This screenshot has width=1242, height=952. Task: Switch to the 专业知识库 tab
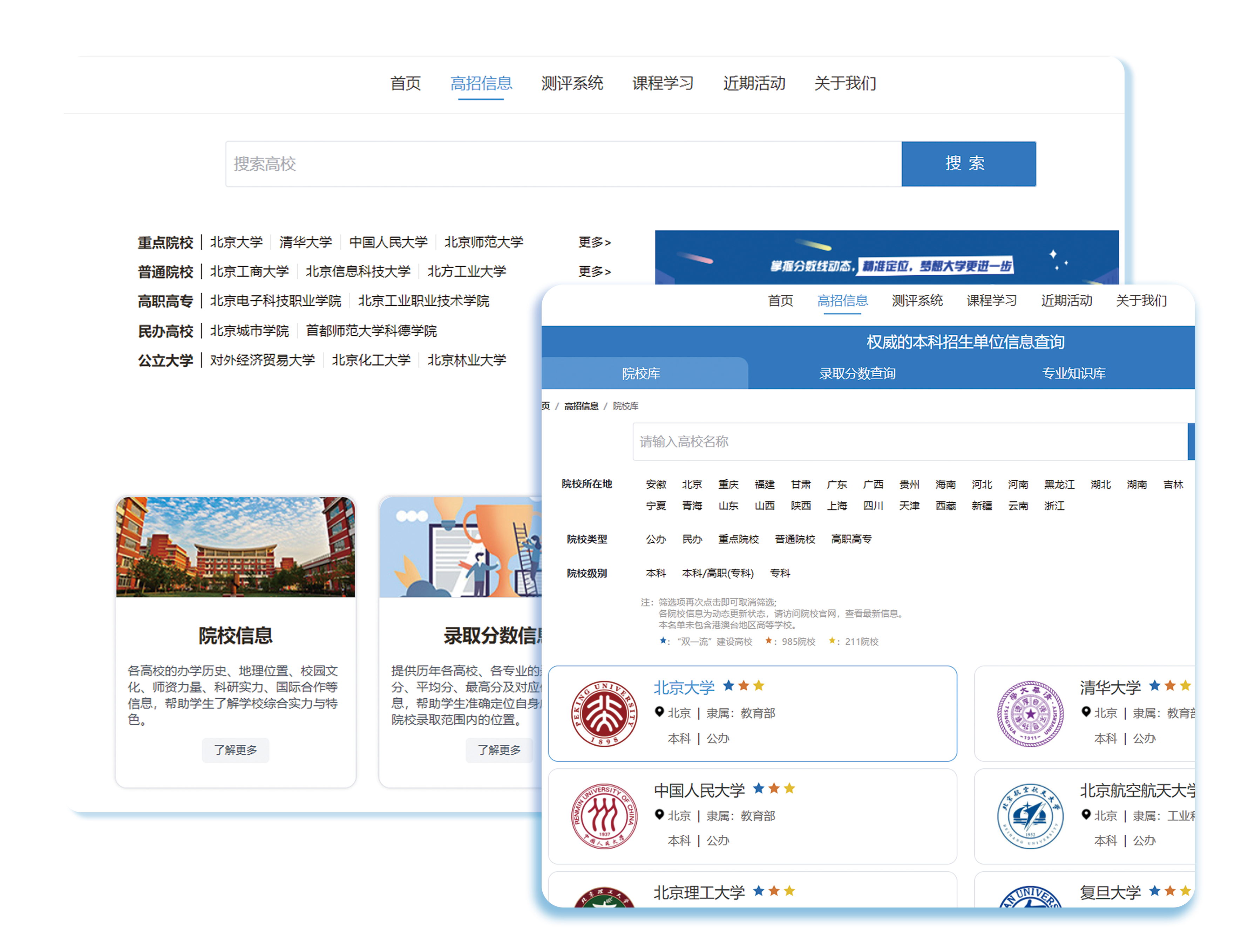point(1073,374)
